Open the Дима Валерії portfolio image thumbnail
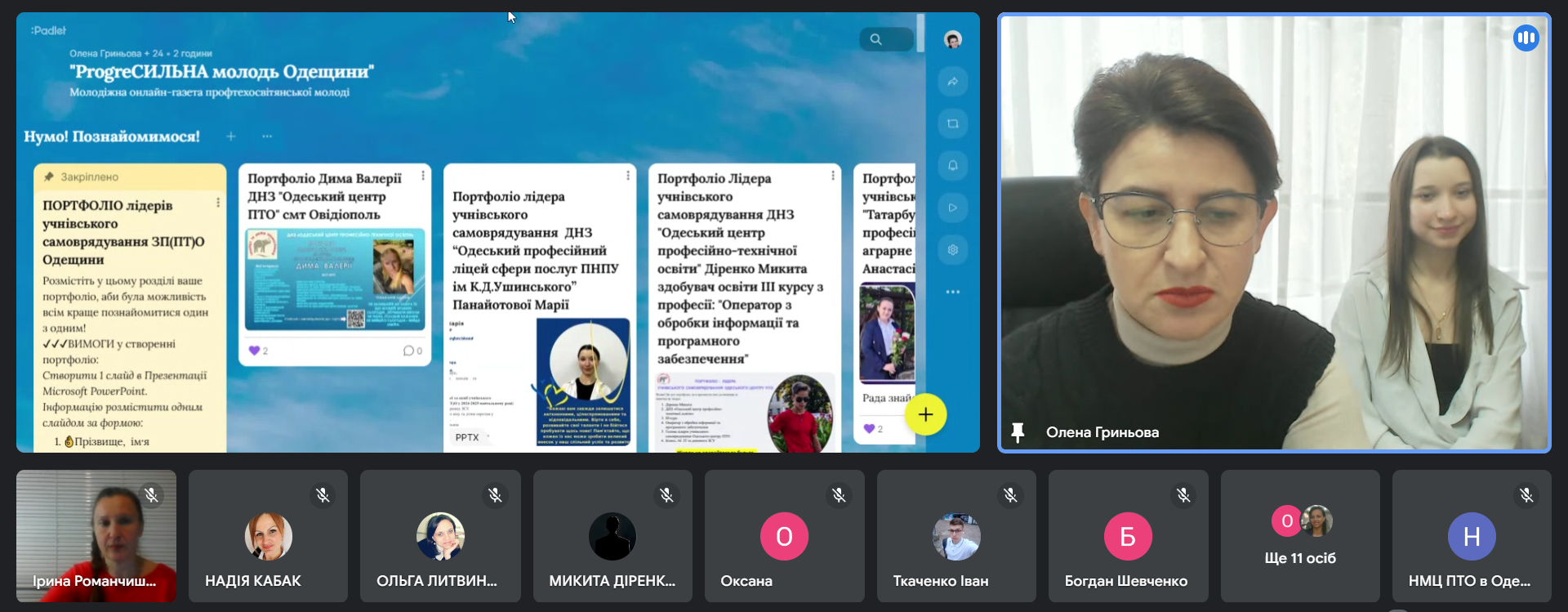The image size is (1568, 612). [x=335, y=279]
